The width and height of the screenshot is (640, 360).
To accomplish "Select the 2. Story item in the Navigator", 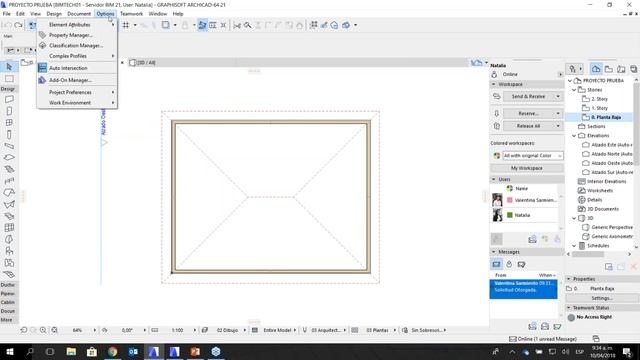I will point(599,99).
